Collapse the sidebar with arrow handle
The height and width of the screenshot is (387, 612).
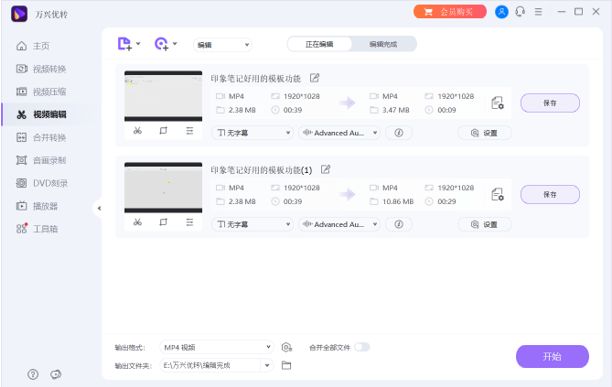(x=99, y=208)
